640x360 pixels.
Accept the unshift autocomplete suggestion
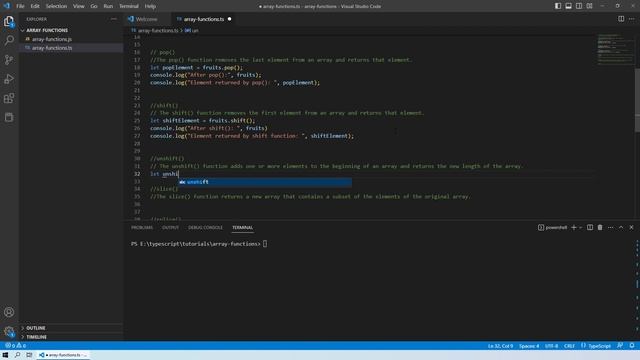pos(265,182)
